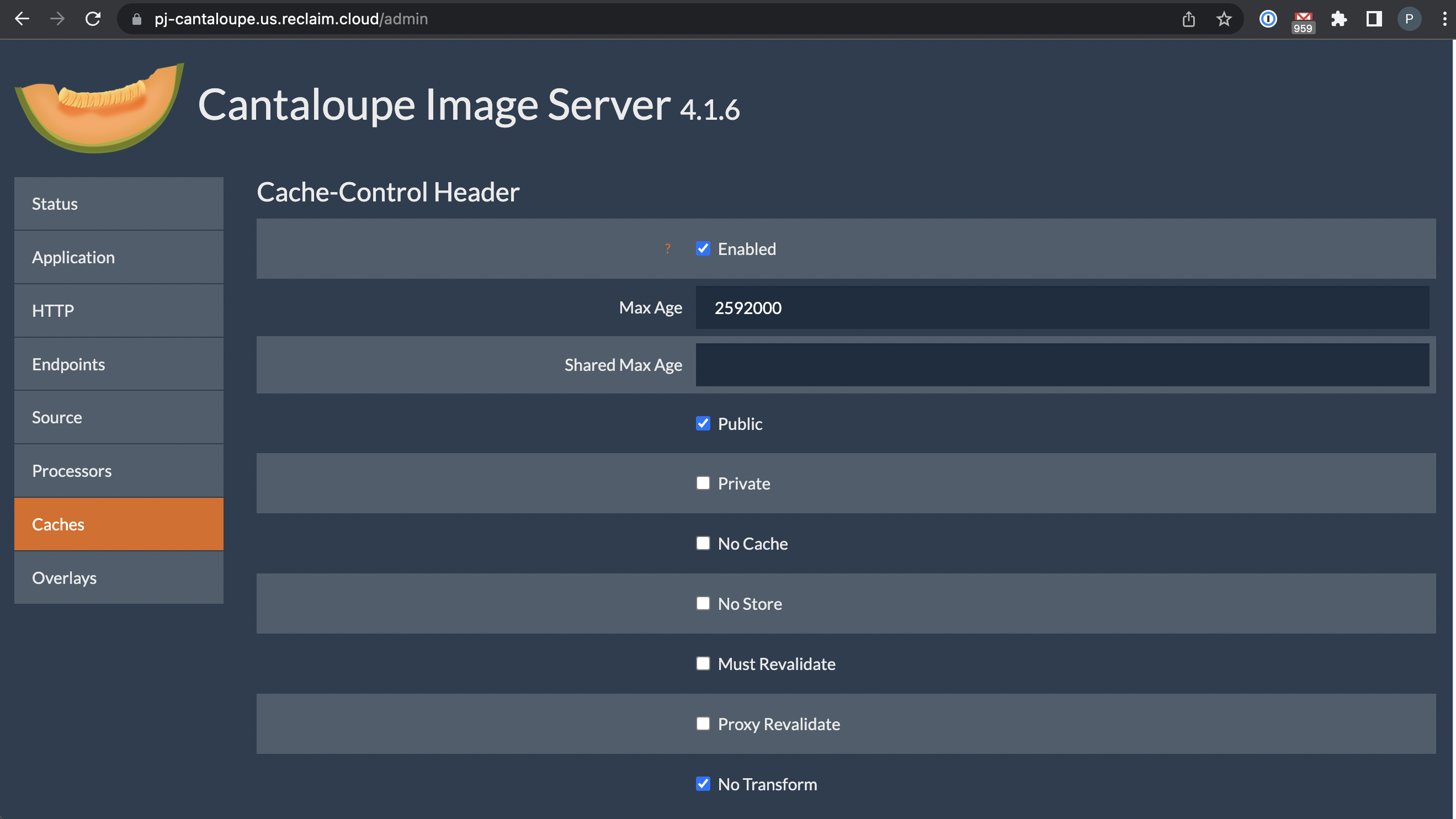1456x819 pixels.
Task: Click the Max Age label
Action: (651, 307)
